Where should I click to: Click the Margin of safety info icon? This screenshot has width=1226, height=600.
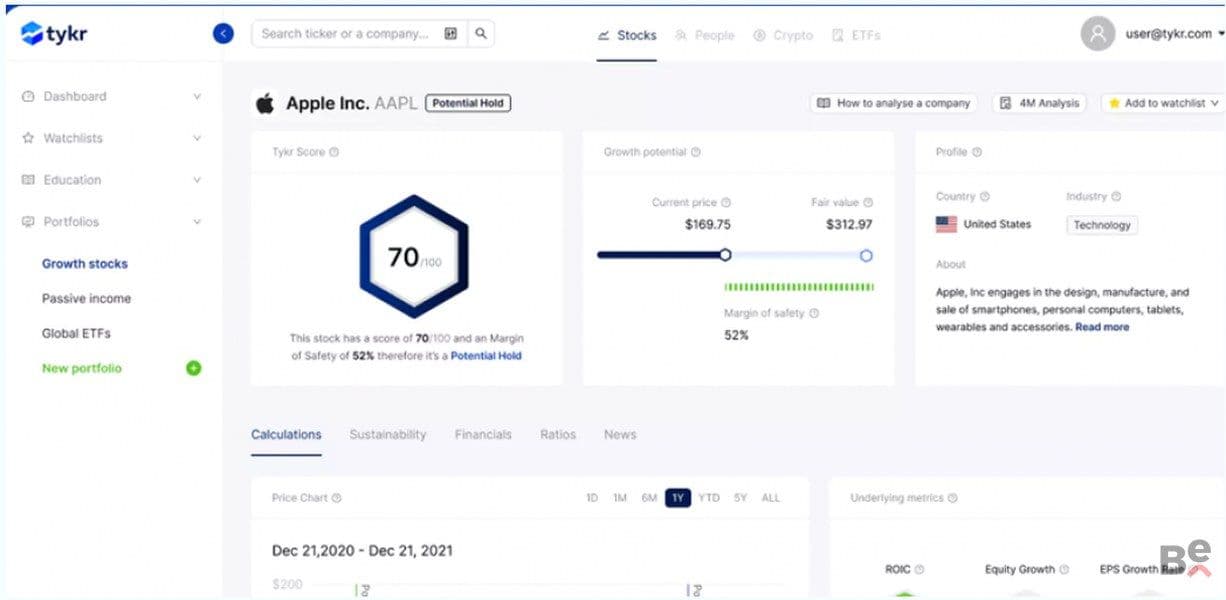[x=814, y=313]
